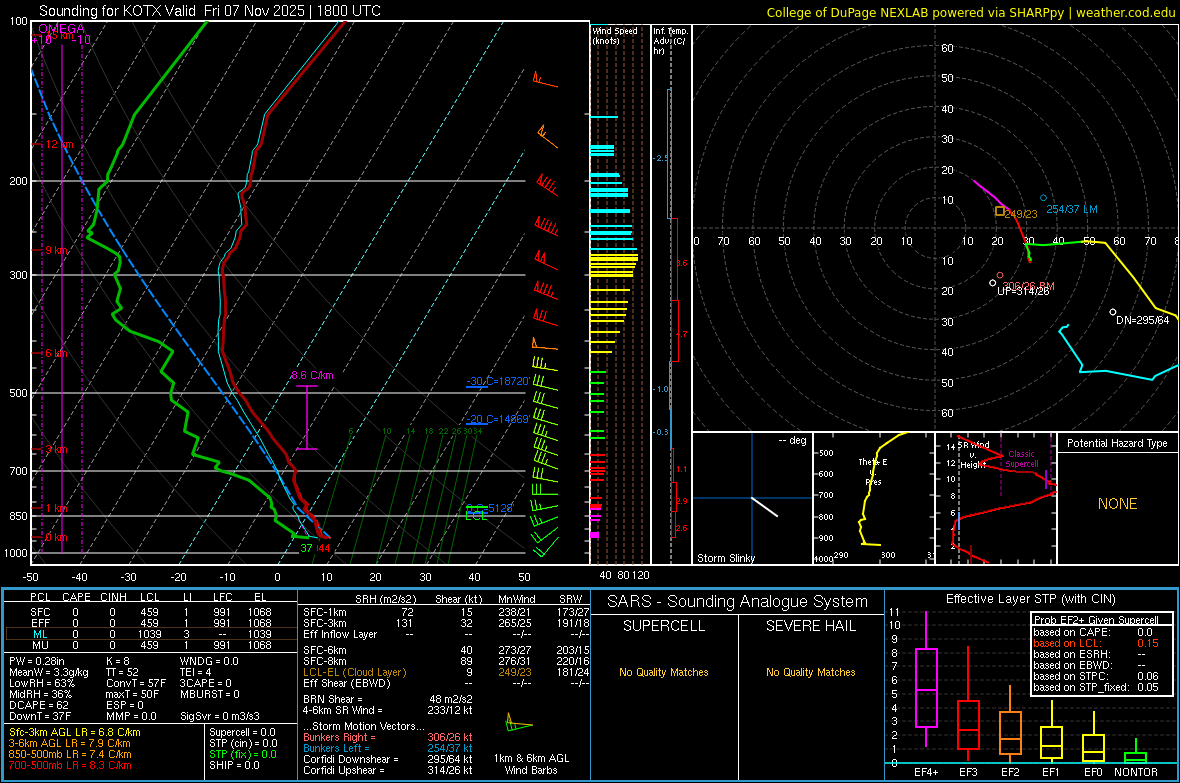Click the -30 C=18720' height label
This screenshot has height=783, width=1180.
[497, 382]
